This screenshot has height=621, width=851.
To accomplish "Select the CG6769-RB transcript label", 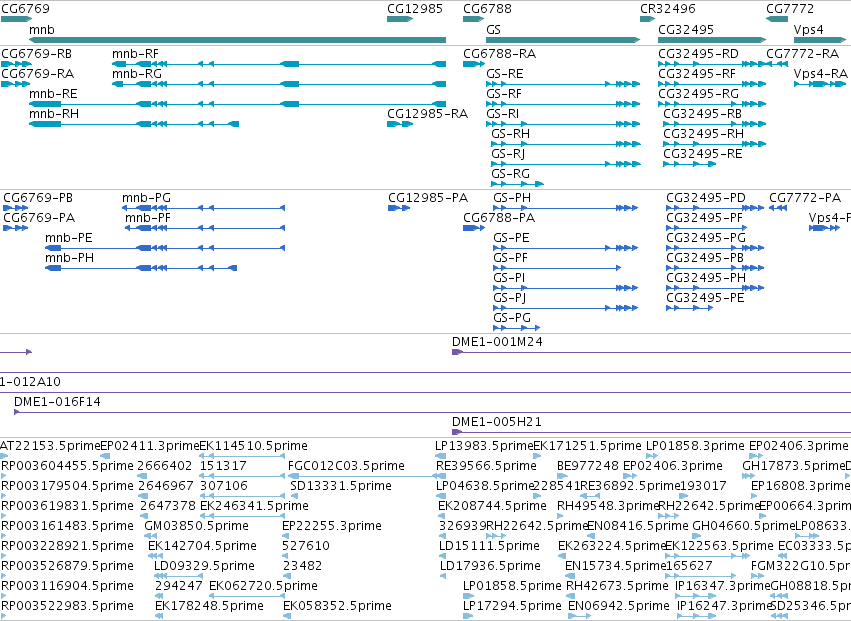I will 36,53.
